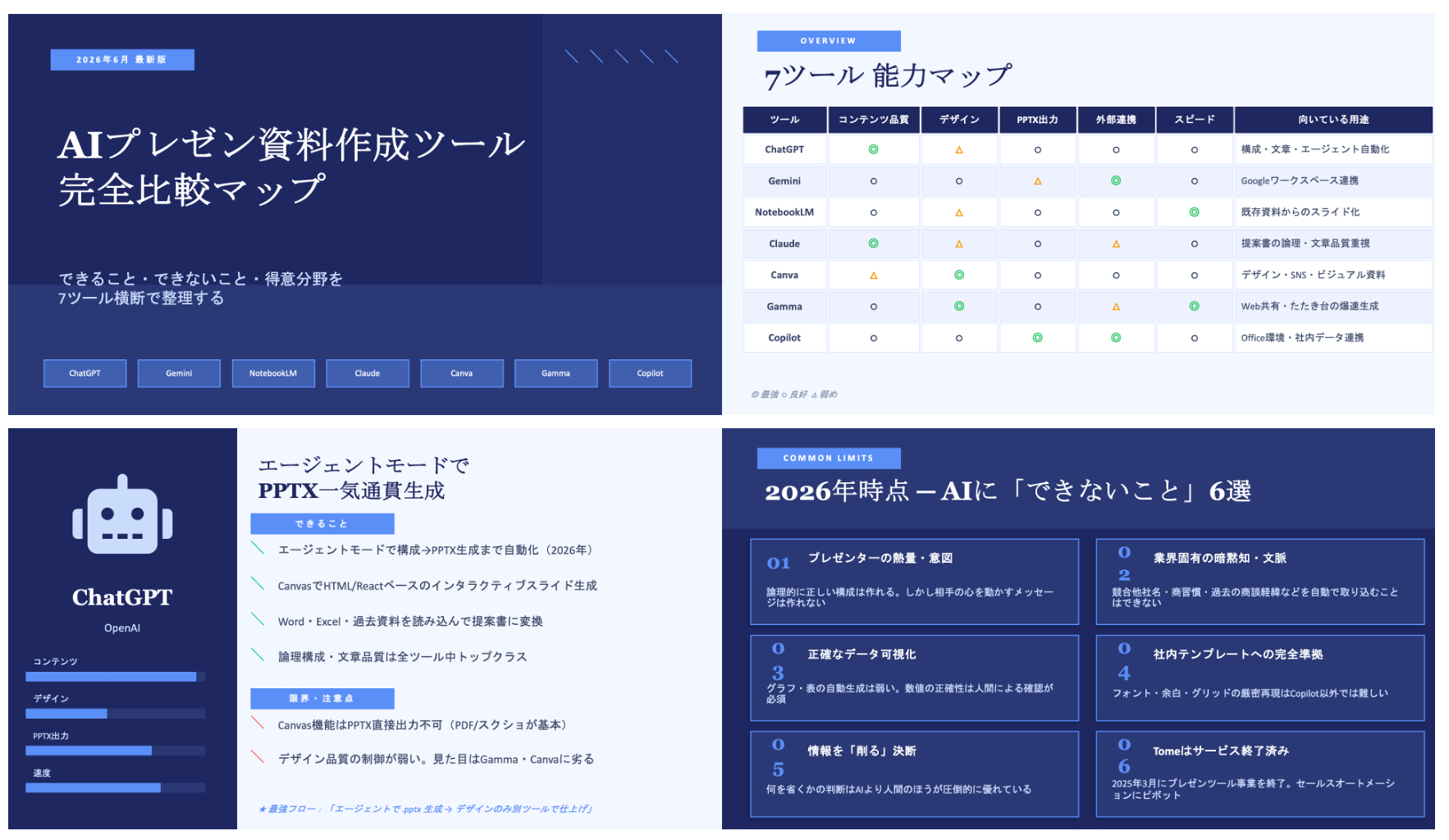The width and height of the screenshot is (1449, 840).
Task: Click triangle mark in Gemini row PPTX出力 cell
Action: [1037, 181]
